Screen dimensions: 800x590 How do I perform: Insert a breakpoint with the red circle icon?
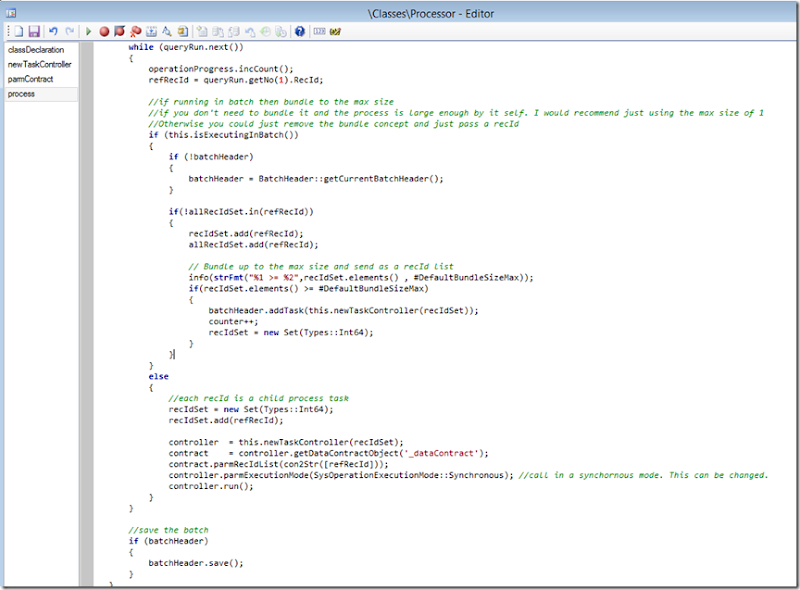tap(104, 32)
